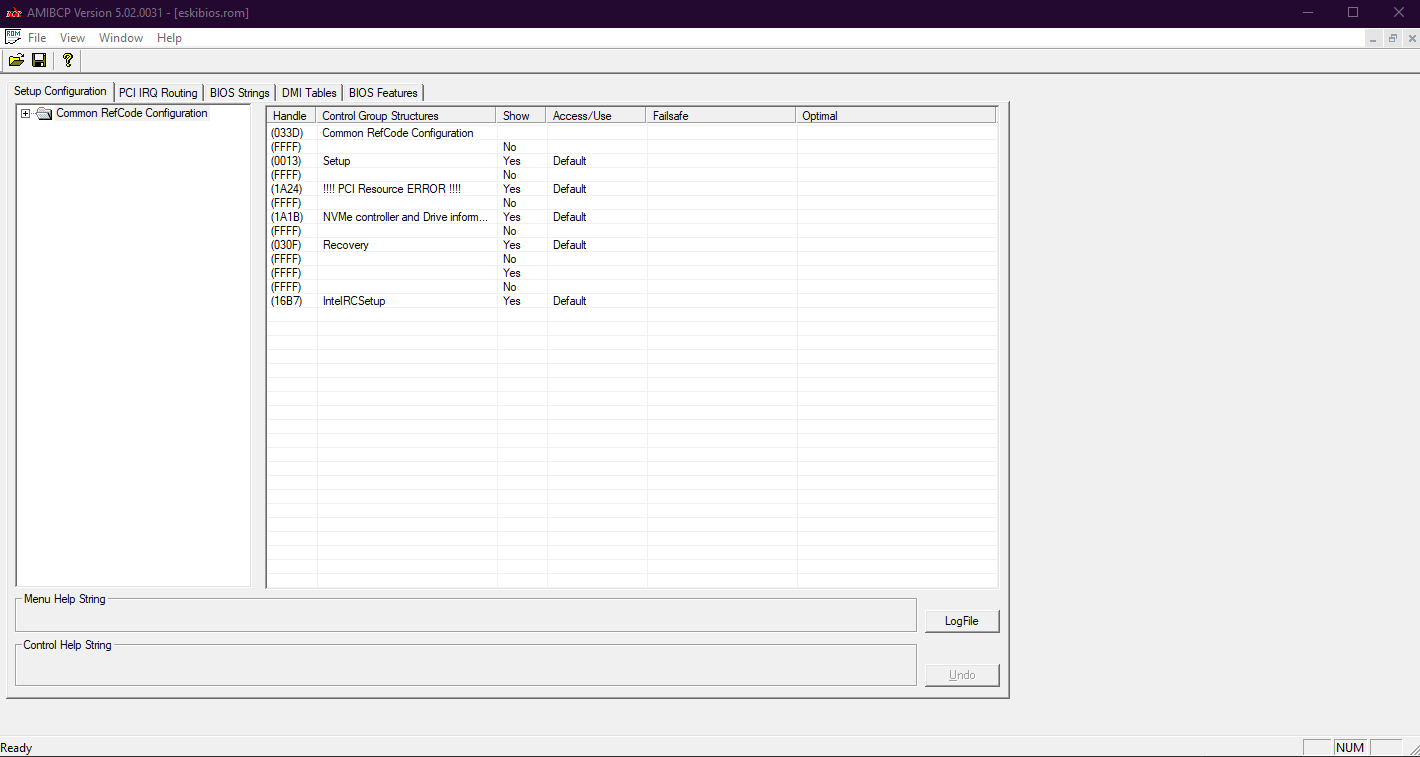
Task: Open the Window menu
Action: (121, 38)
